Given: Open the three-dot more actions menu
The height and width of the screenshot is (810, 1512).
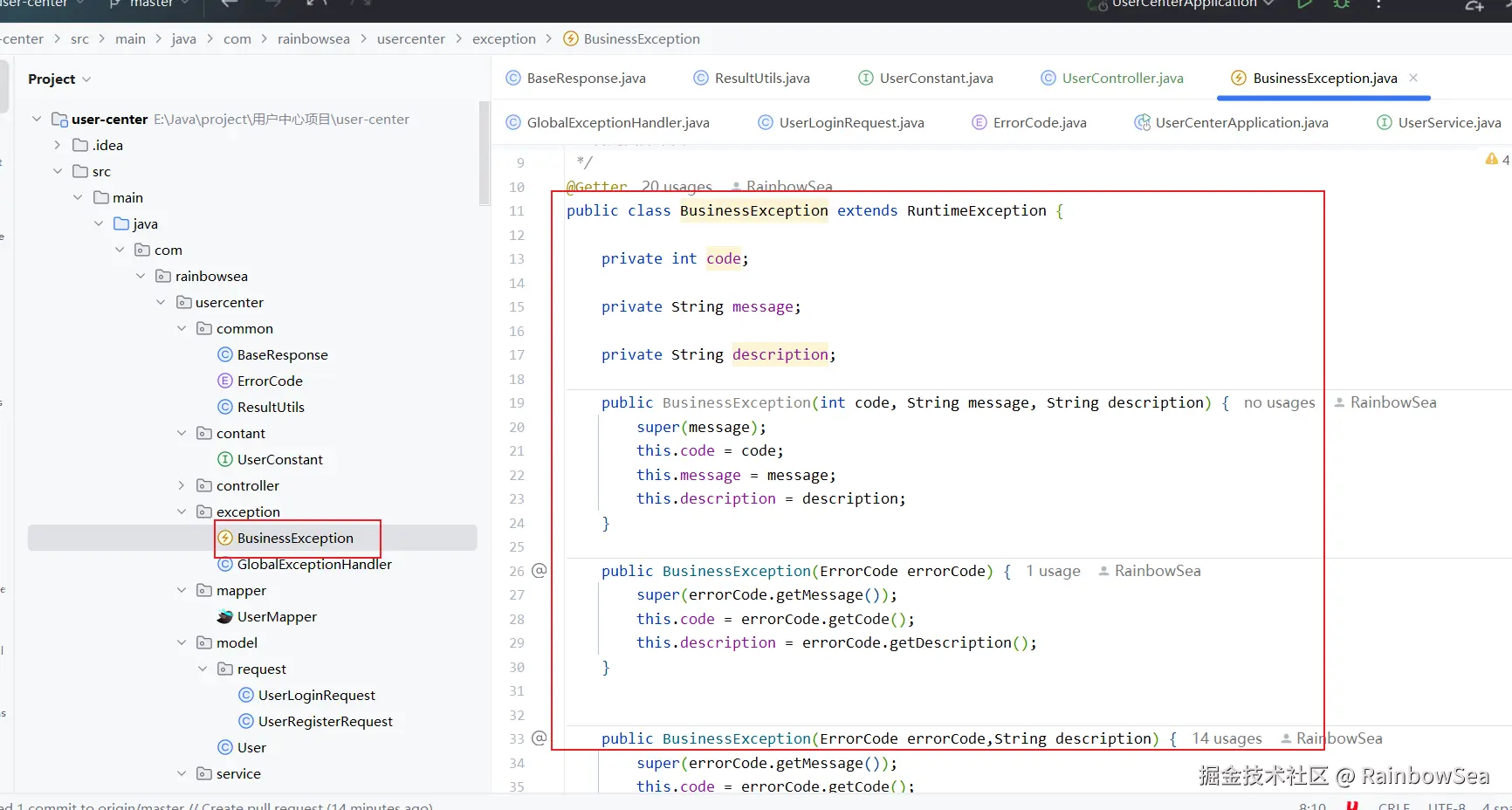Looking at the screenshot, I should 1378,4.
